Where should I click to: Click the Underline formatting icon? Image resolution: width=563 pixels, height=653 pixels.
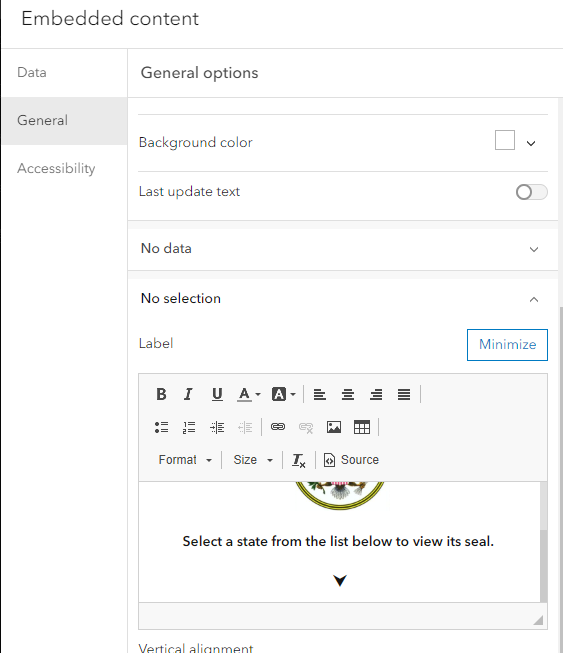[217, 394]
